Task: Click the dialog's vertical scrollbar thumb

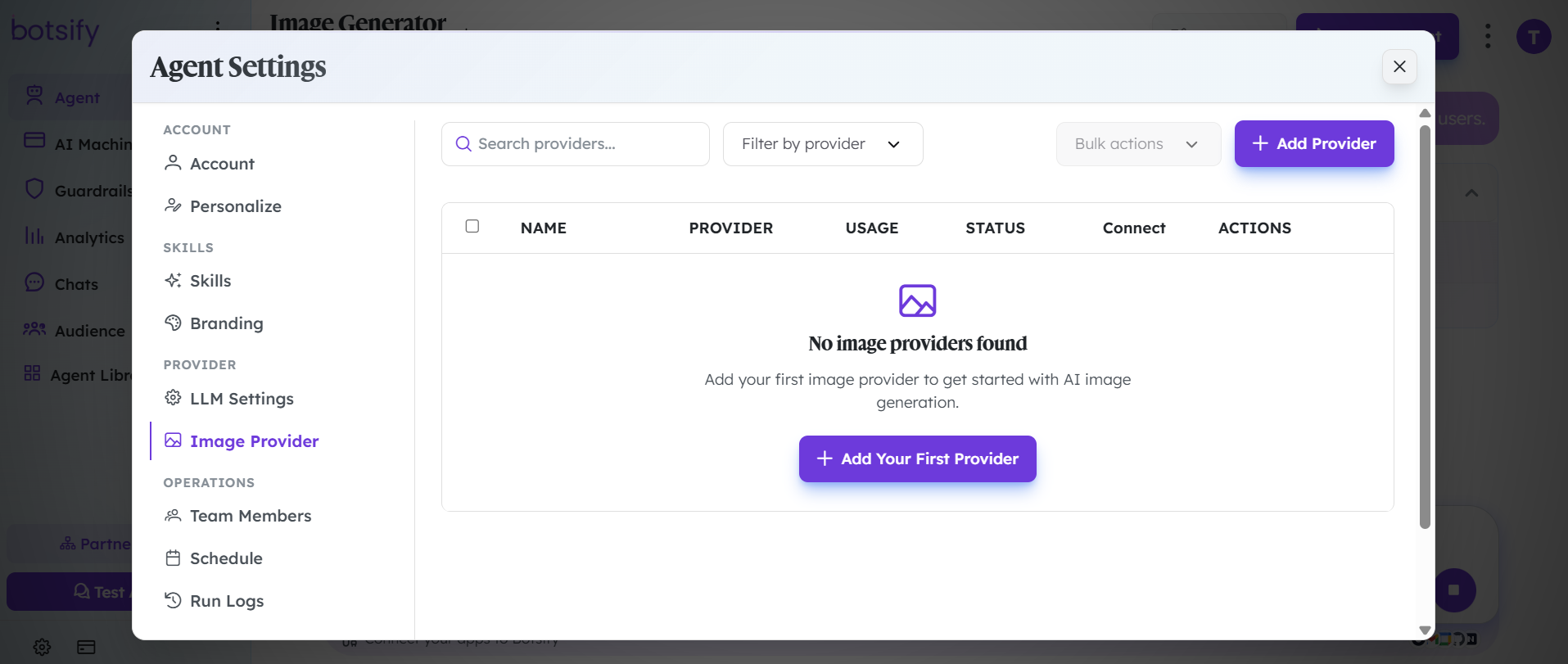Action: [1425, 326]
